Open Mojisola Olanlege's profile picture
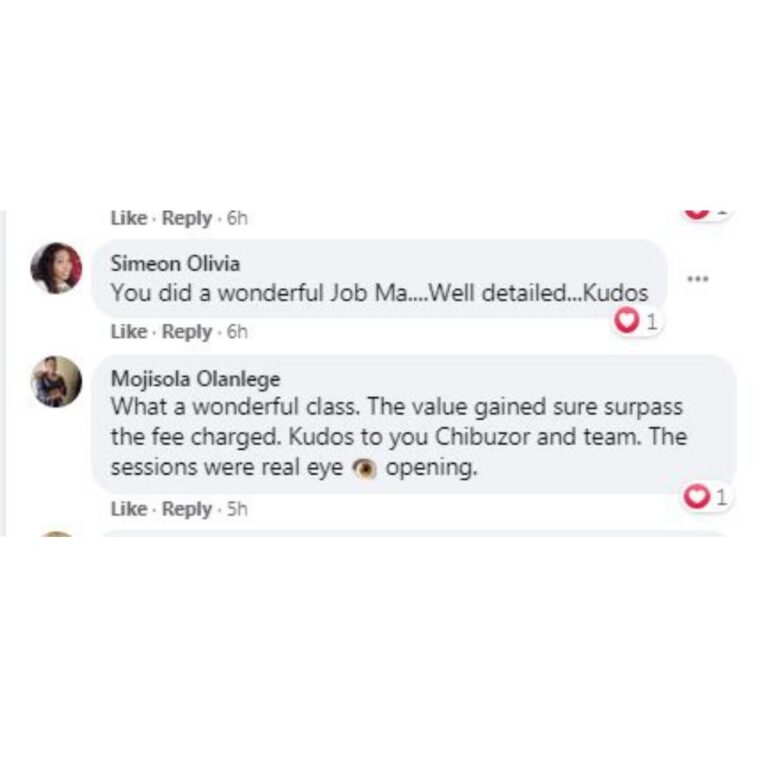The width and height of the screenshot is (768, 768). [56, 382]
